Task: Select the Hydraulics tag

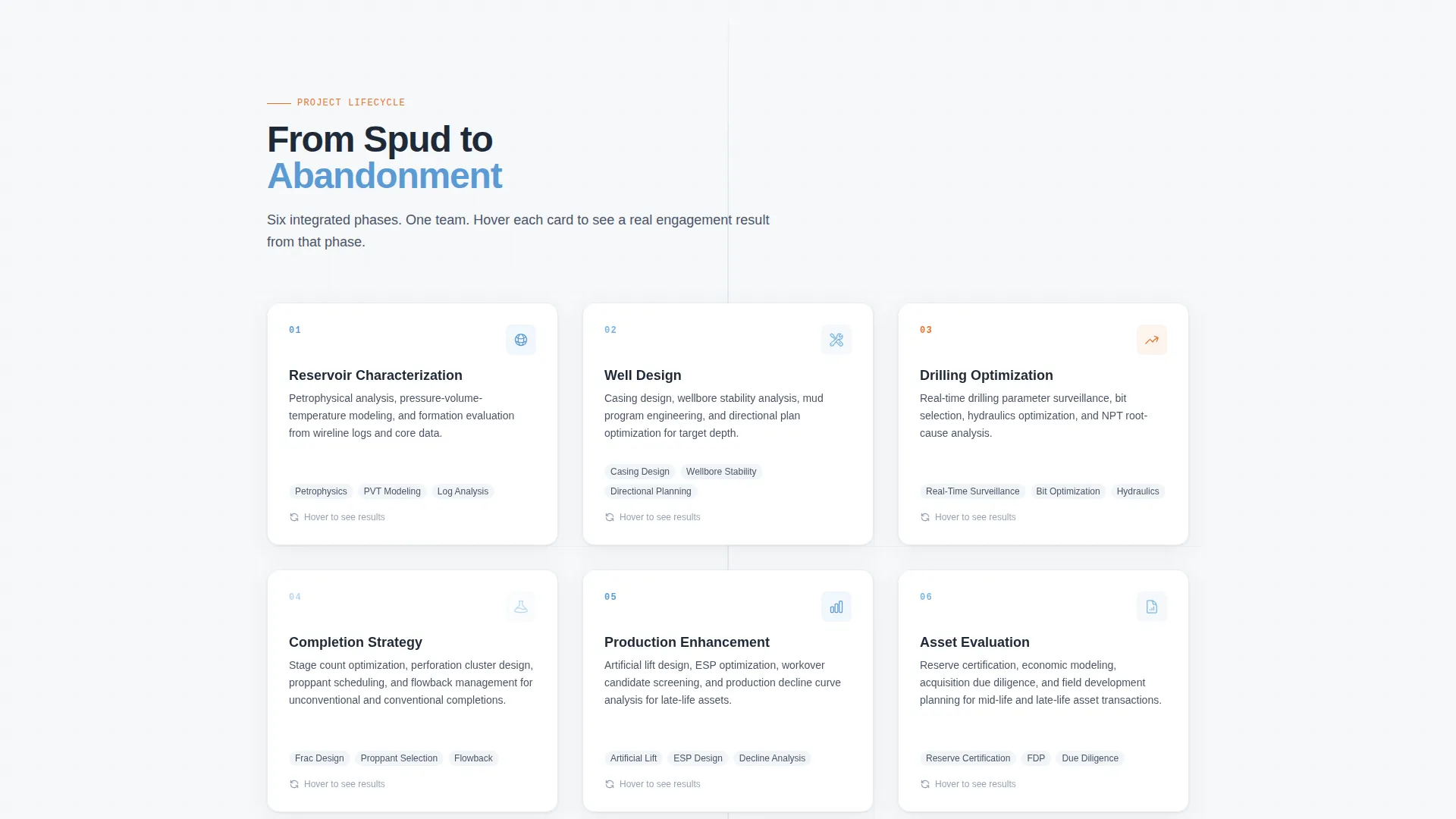Action: point(1137,491)
